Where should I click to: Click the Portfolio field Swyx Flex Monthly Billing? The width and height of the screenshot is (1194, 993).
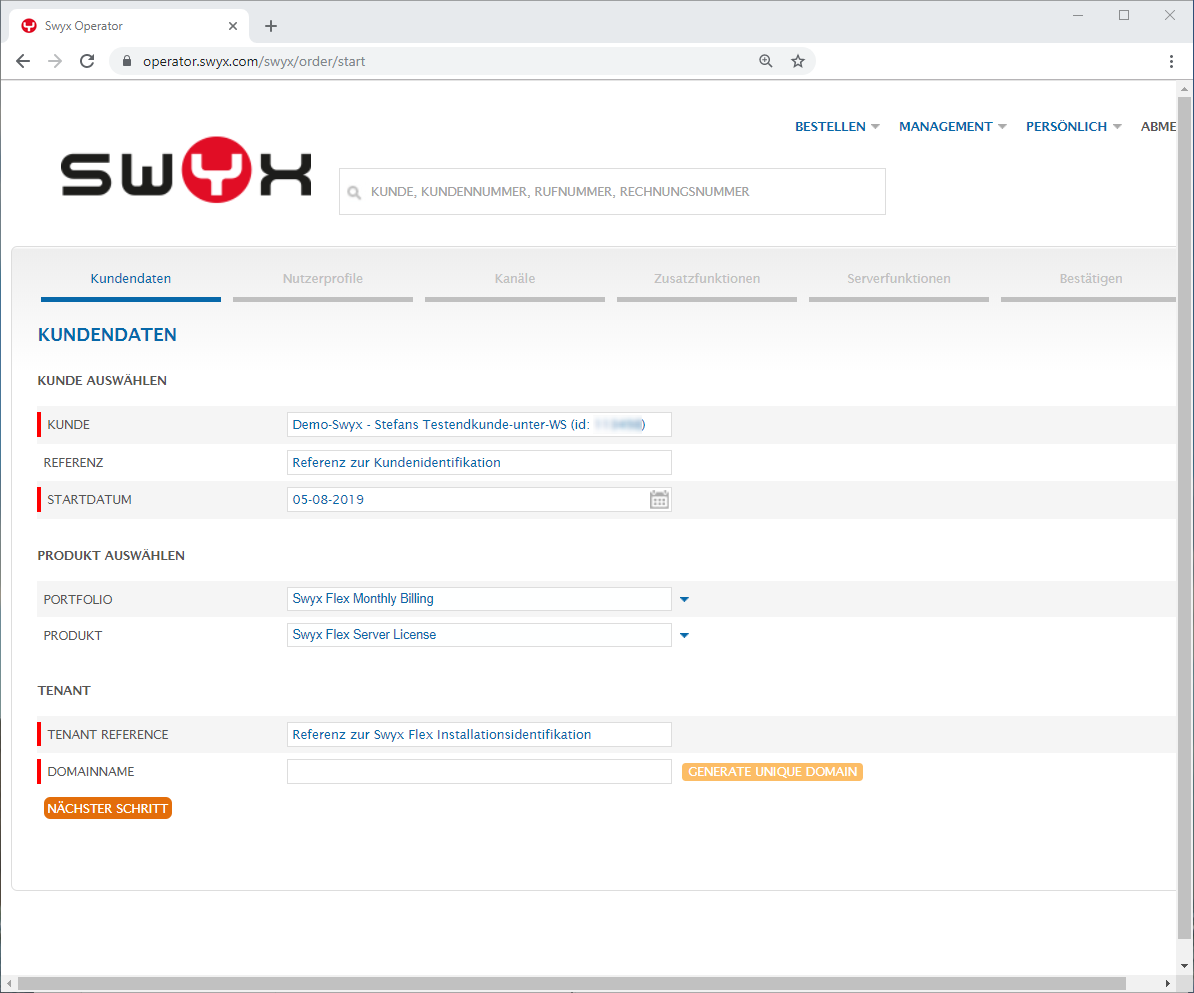[479, 599]
